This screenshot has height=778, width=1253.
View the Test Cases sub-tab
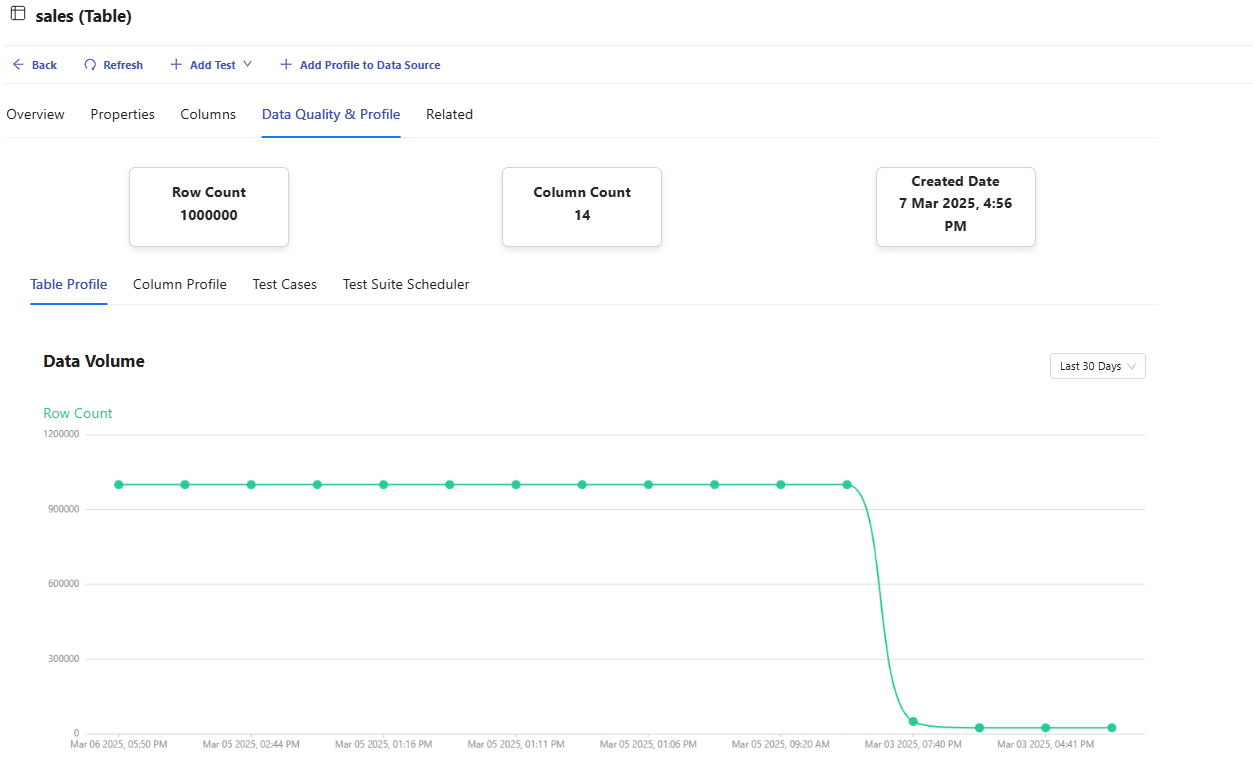coord(284,284)
